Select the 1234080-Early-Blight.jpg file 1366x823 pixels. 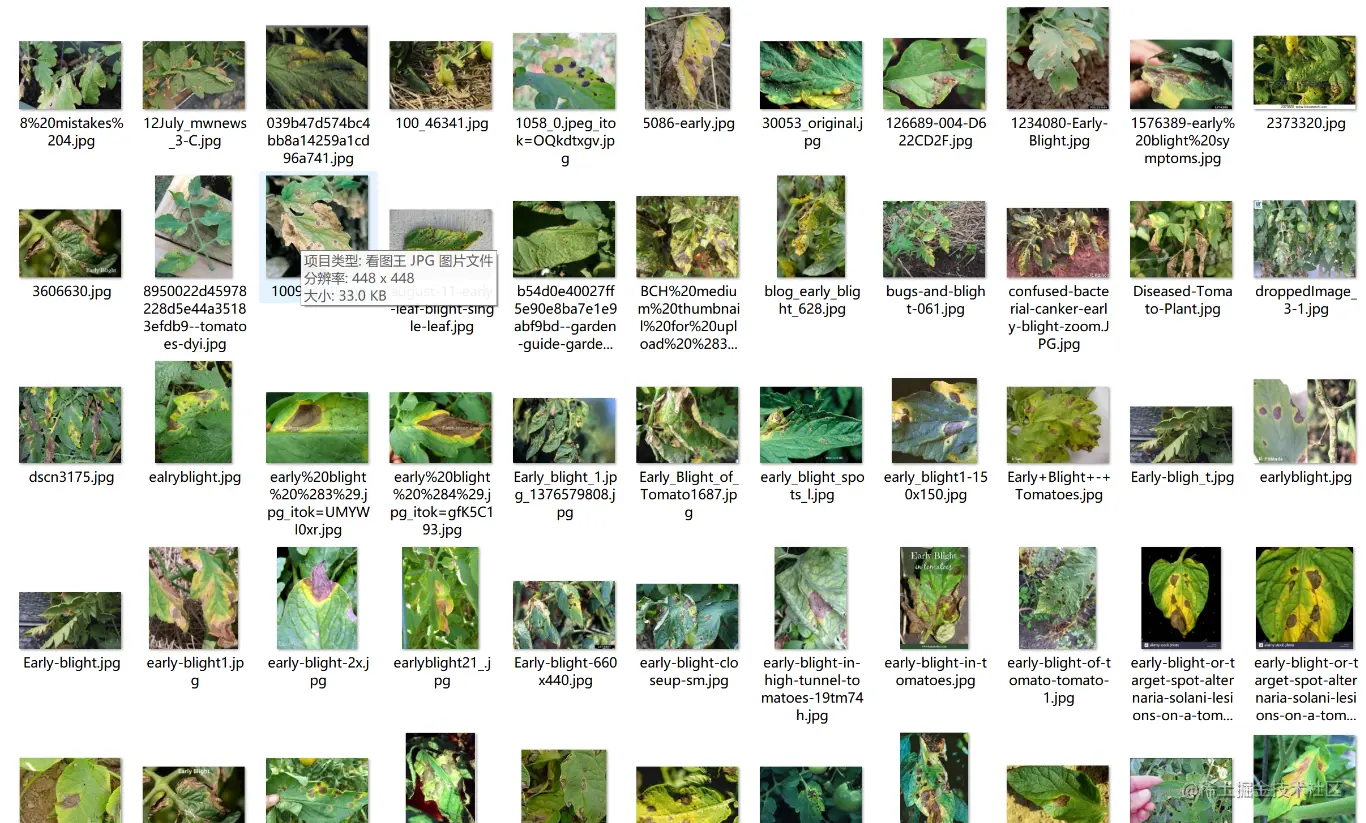coord(1058,58)
